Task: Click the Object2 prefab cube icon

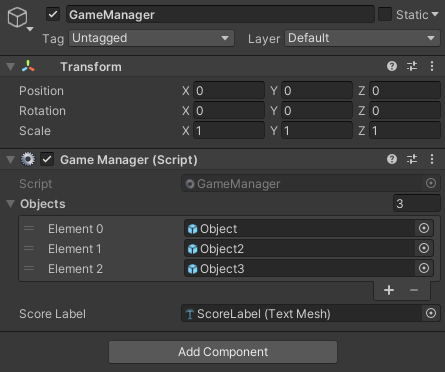Action: click(192, 249)
